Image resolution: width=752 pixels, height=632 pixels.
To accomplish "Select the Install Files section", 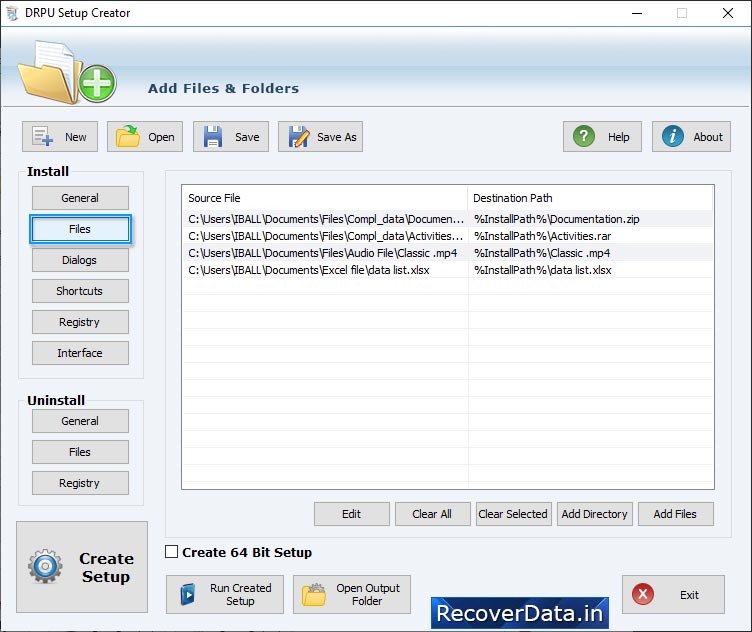I will (x=80, y=229).
